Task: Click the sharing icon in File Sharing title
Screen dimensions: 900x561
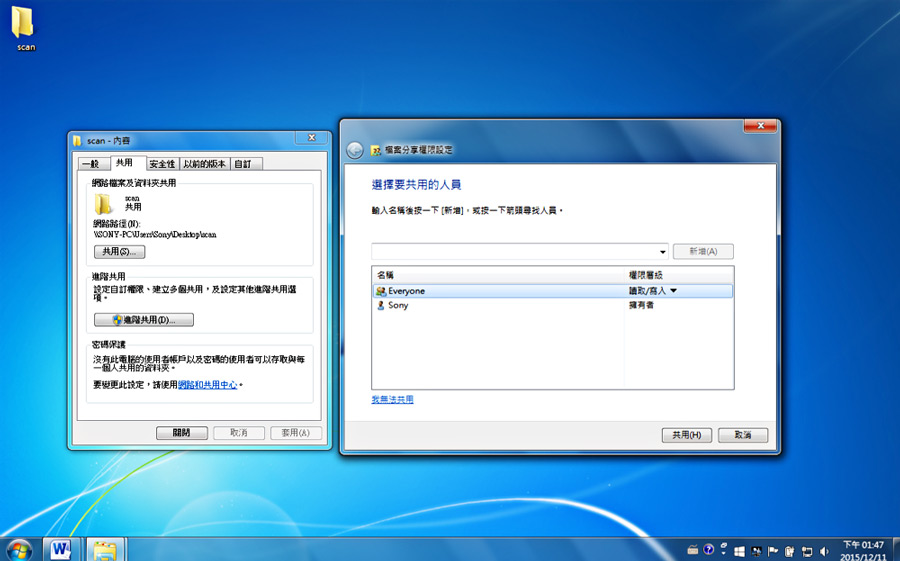Action: pyautogui.click(x=375, y=150)
